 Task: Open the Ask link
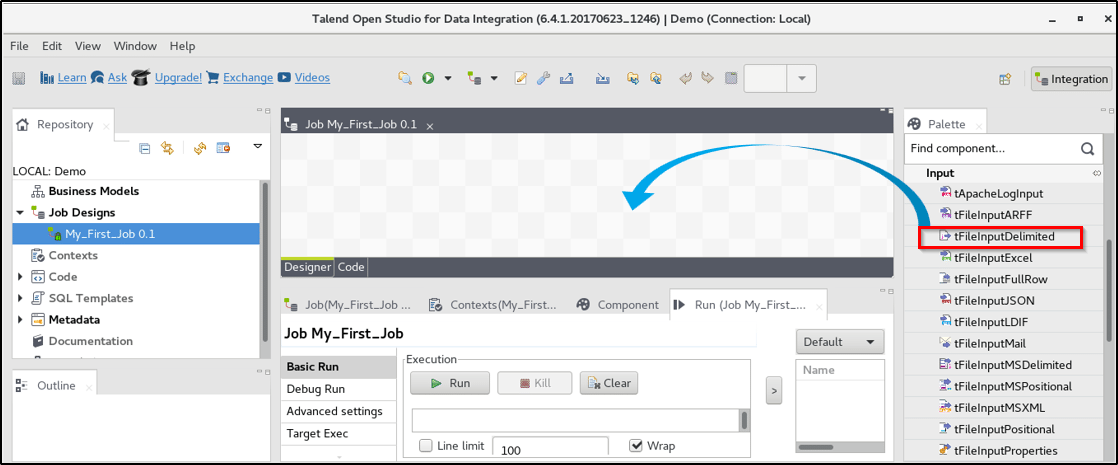[x=118, y=78]
